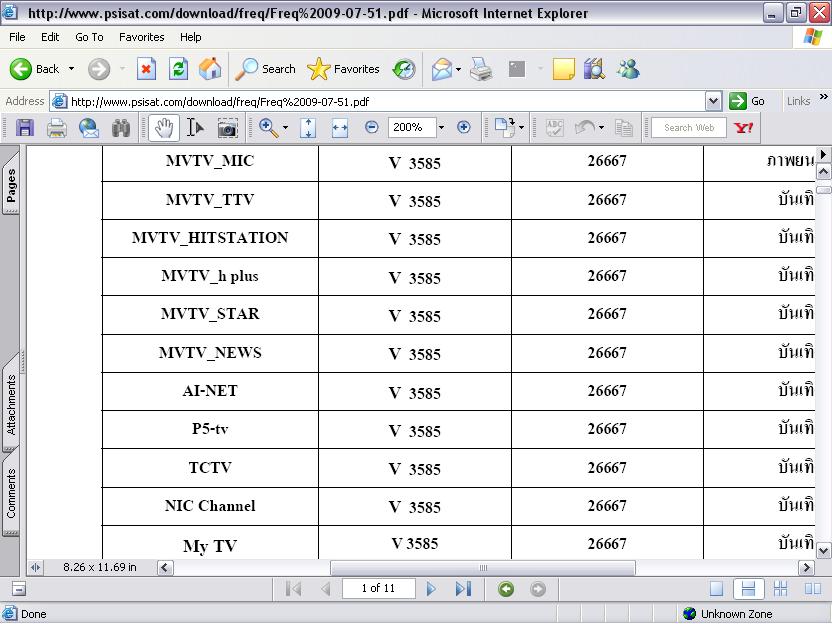Open the Go To menu
The height and width of the screenshot is (624, 832).
click(x=89, y=37)
